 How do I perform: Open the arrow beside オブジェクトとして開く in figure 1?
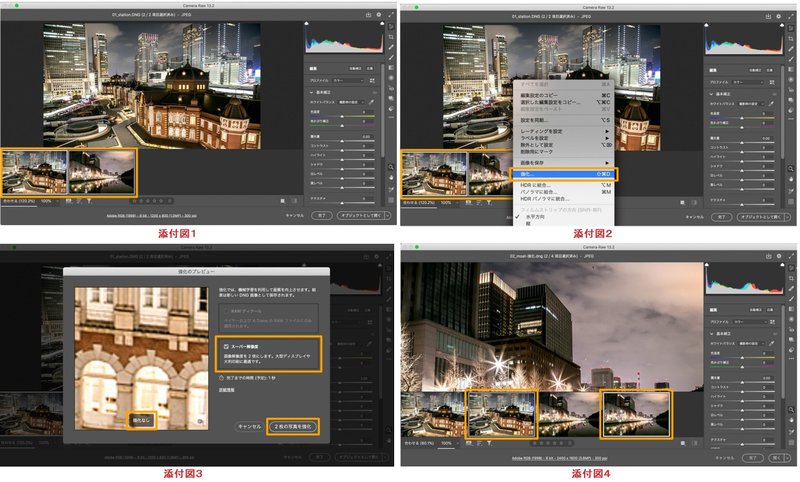(x=388, y=215)
